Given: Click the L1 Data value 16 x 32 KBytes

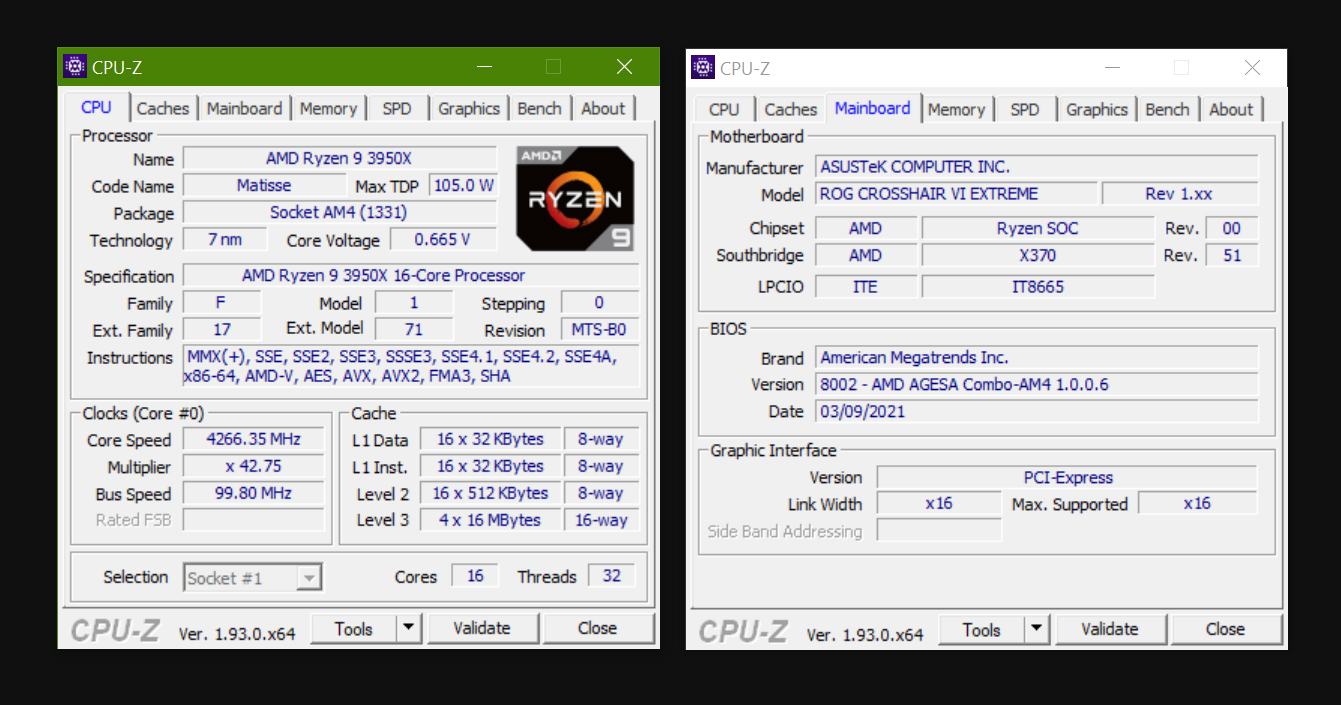Looking at the screenshot, I should click(490, 439).
